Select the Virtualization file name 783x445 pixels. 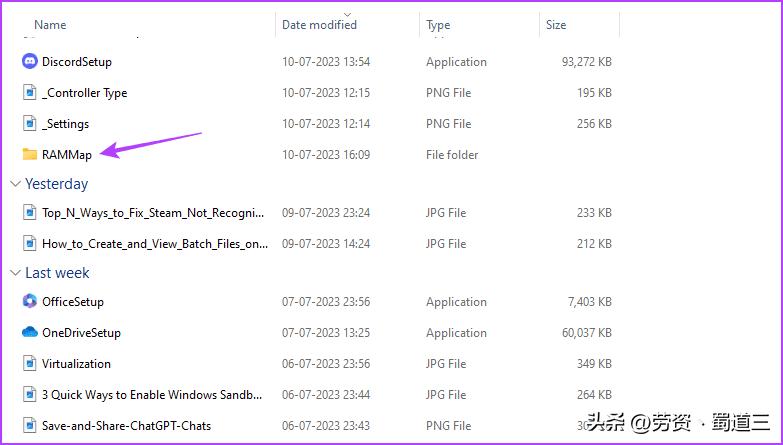[x=76, y=364]
